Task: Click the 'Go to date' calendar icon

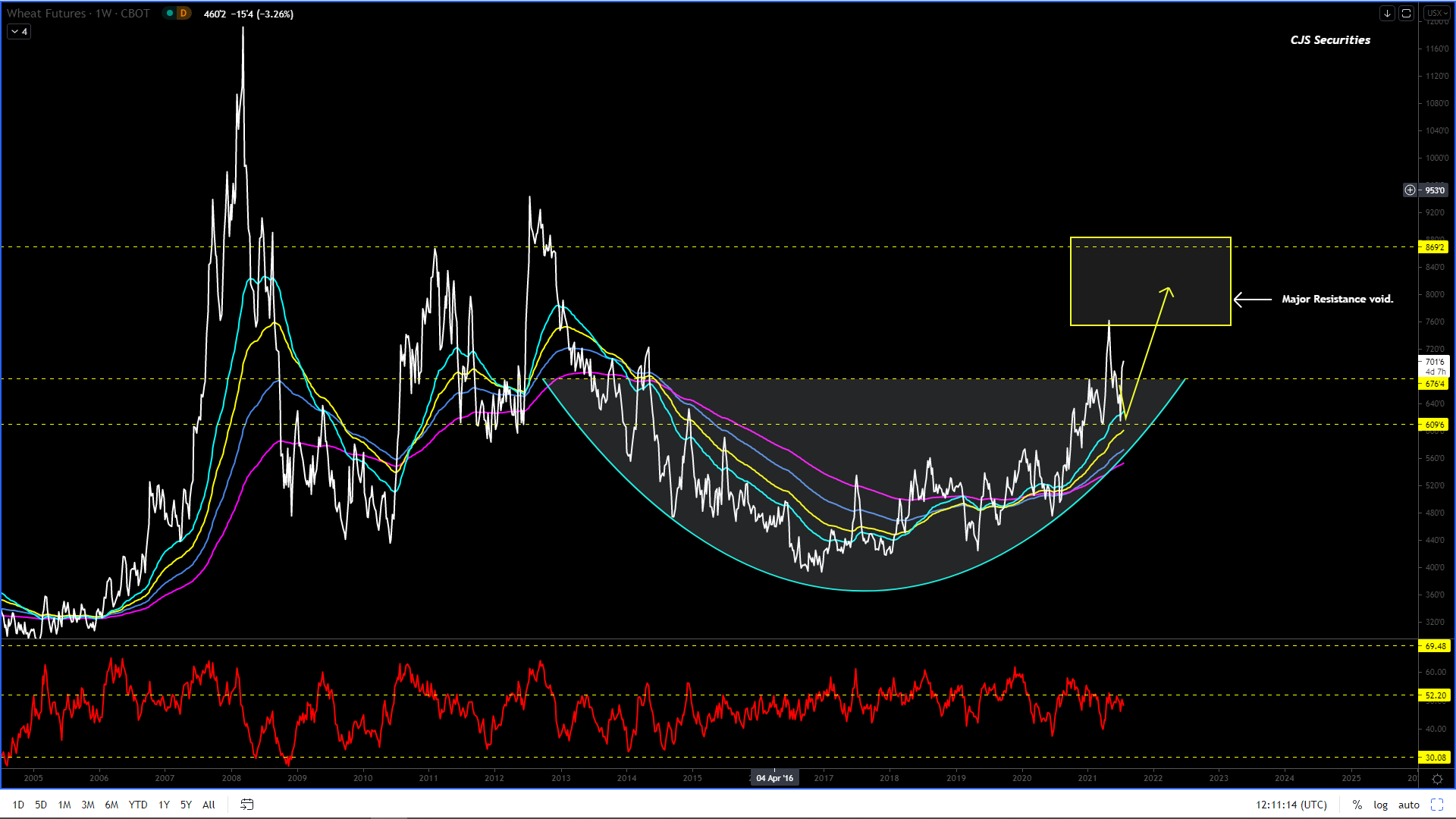Action: pos(246,805)
